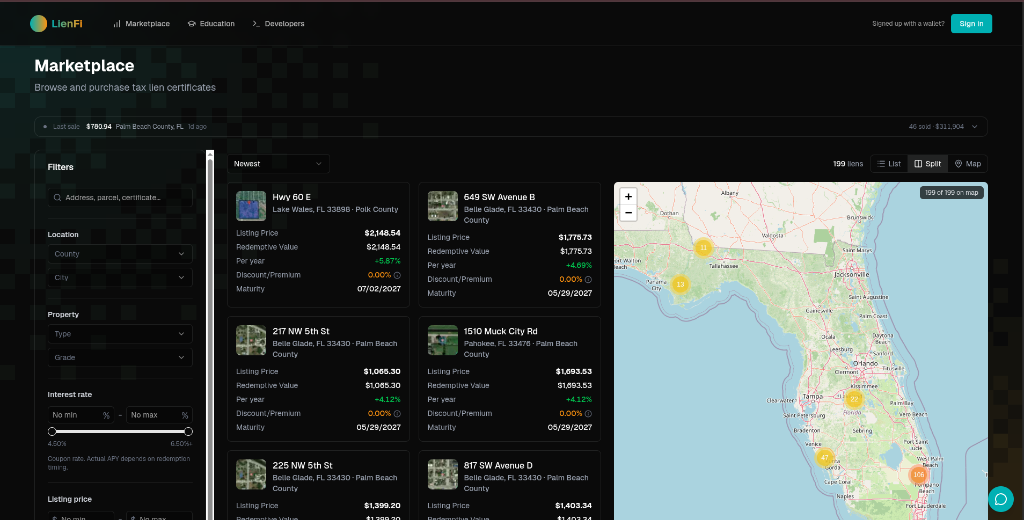Zoom in on the map

click(628, 197)
